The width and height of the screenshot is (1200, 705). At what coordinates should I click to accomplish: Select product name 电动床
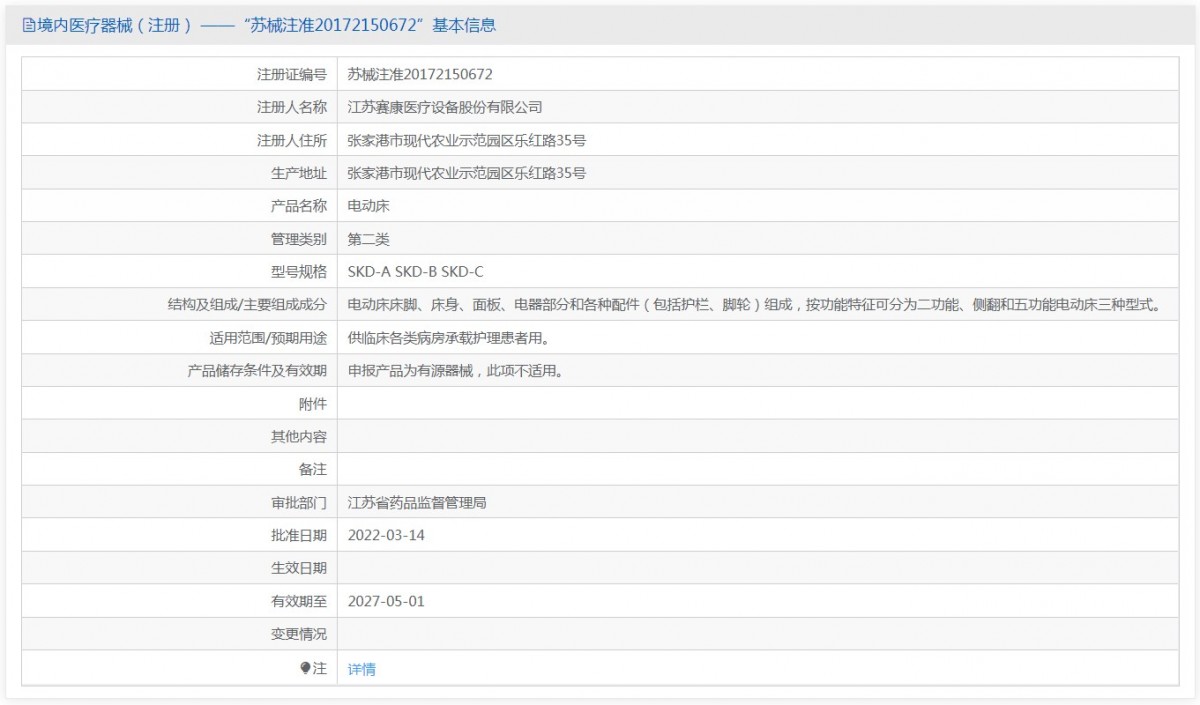[x=368, y=206]
